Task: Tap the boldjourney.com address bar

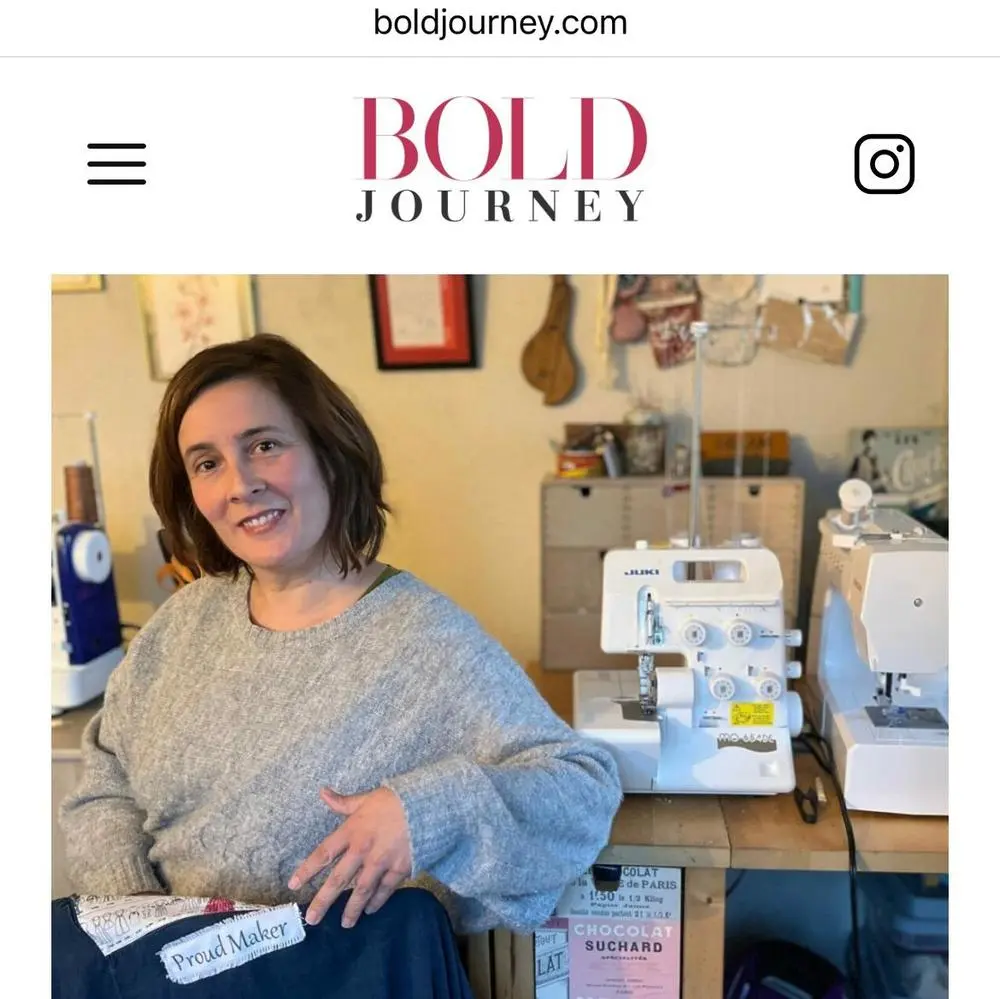Action: click(500, 23)
